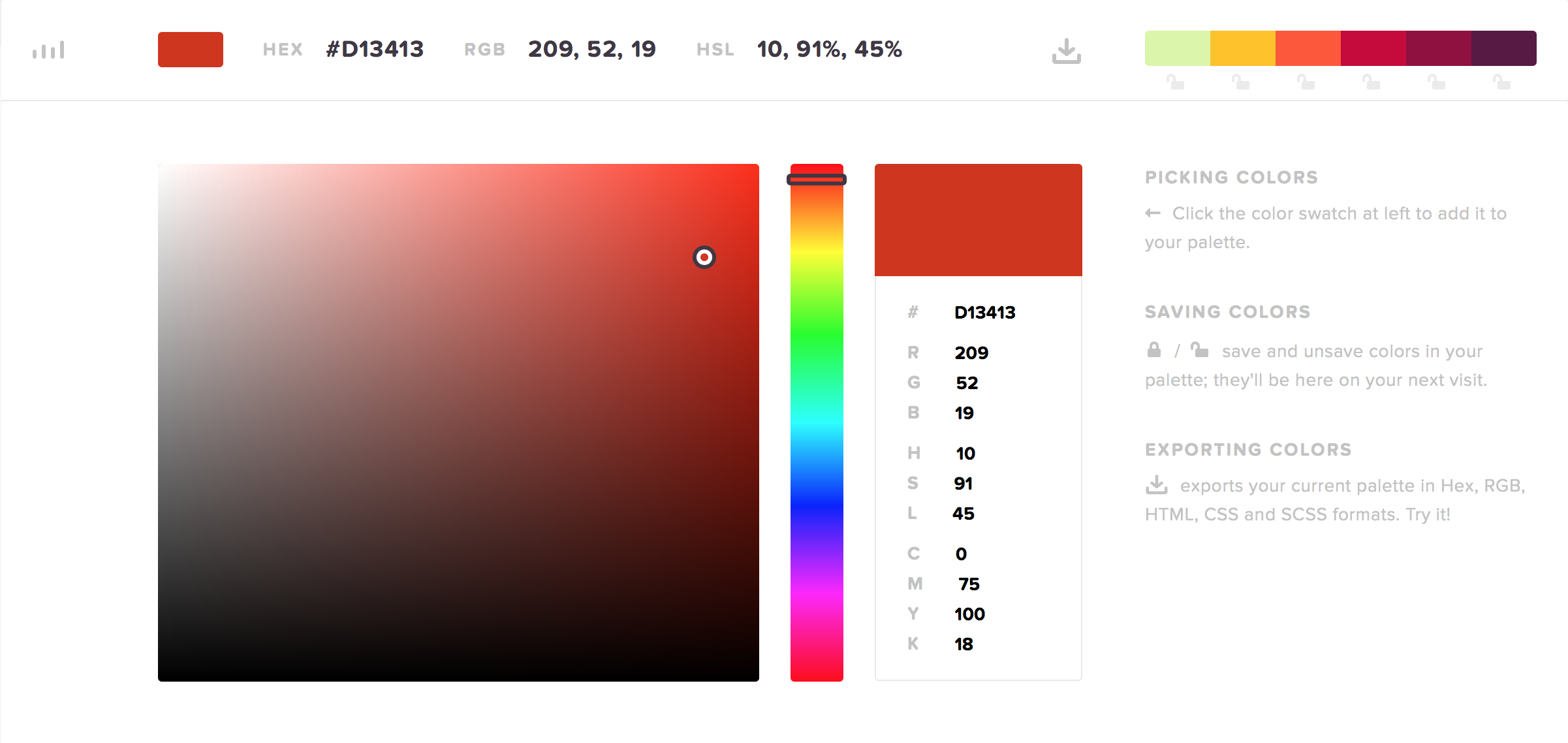1568x743 pixels.
Task: Click the left arrow icon in Picking Colors
Action: tap(1153, 213)
